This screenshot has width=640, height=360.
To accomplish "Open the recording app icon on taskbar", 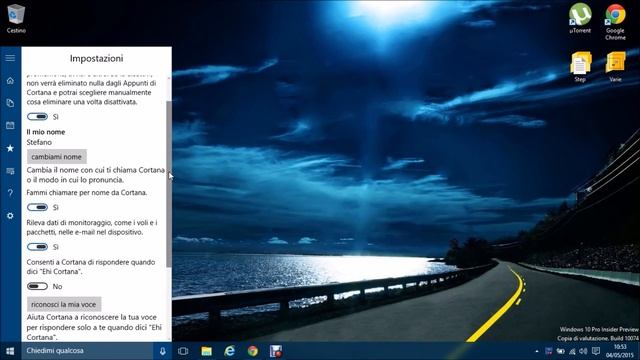I will [276, 351].
